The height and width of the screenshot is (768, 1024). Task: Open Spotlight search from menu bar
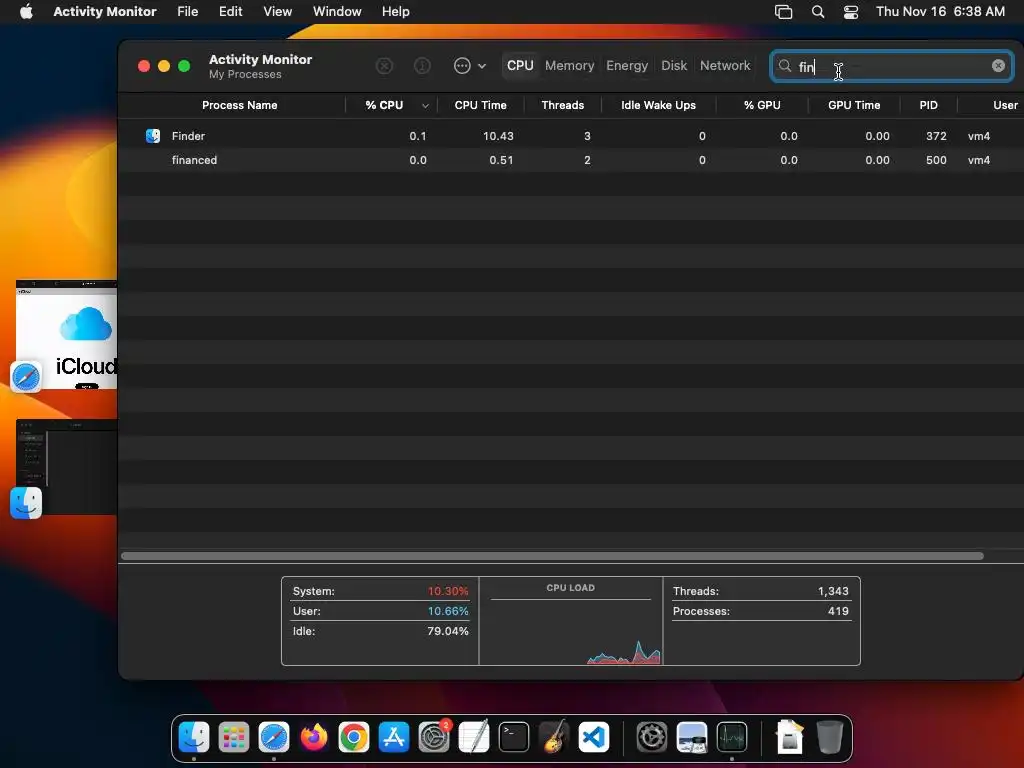click(x=818, y=12)
